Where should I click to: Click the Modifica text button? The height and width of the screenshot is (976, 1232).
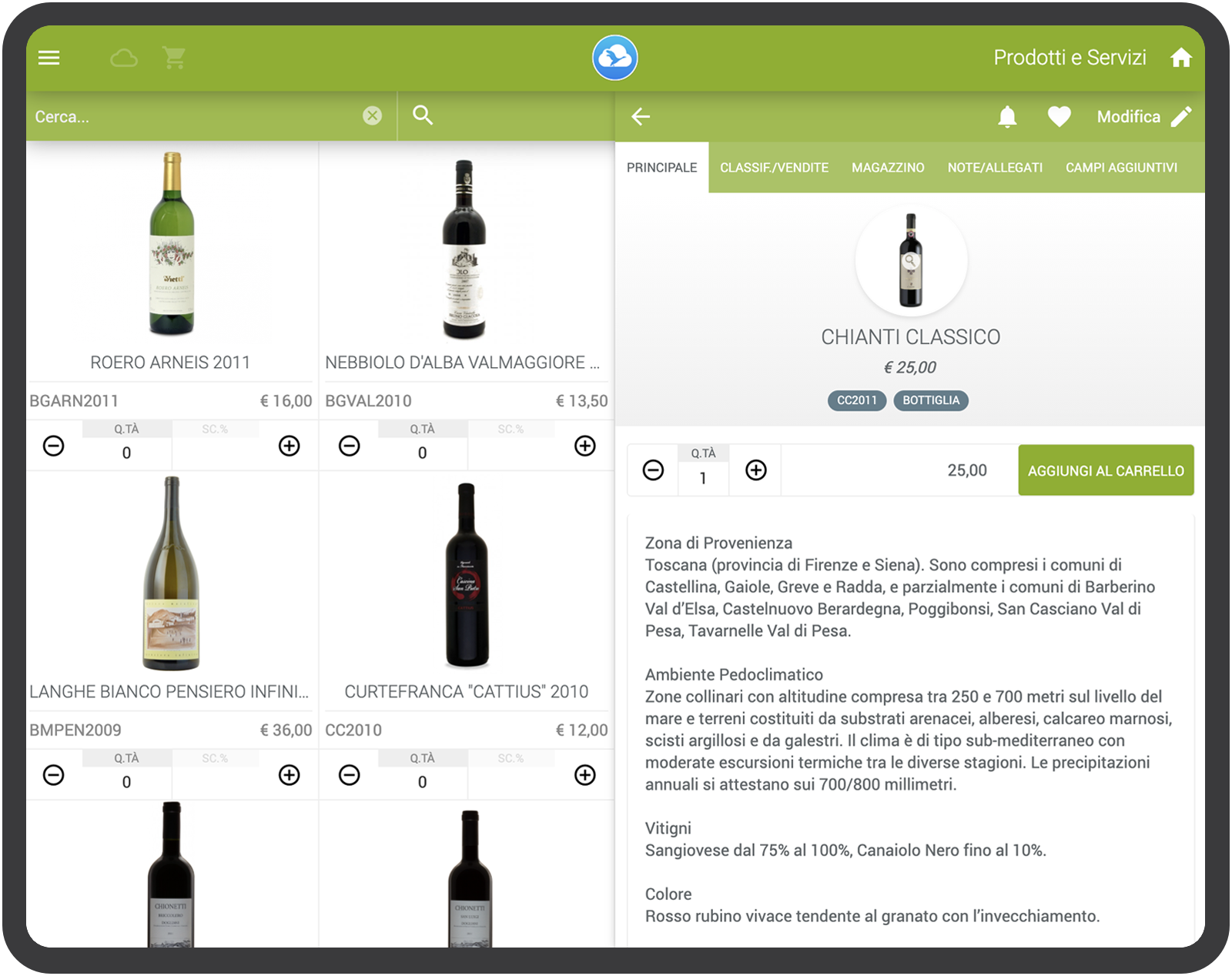click(1128, 116)
